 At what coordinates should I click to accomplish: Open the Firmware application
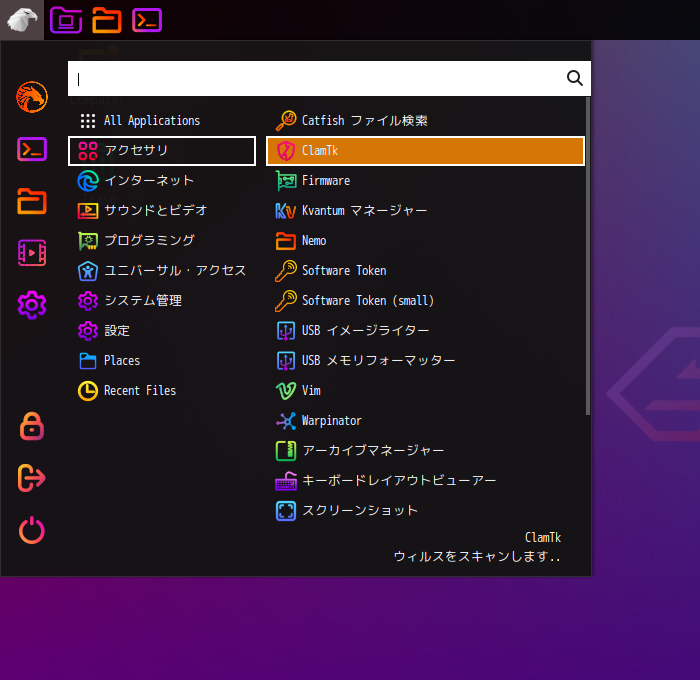click(425, 181)
